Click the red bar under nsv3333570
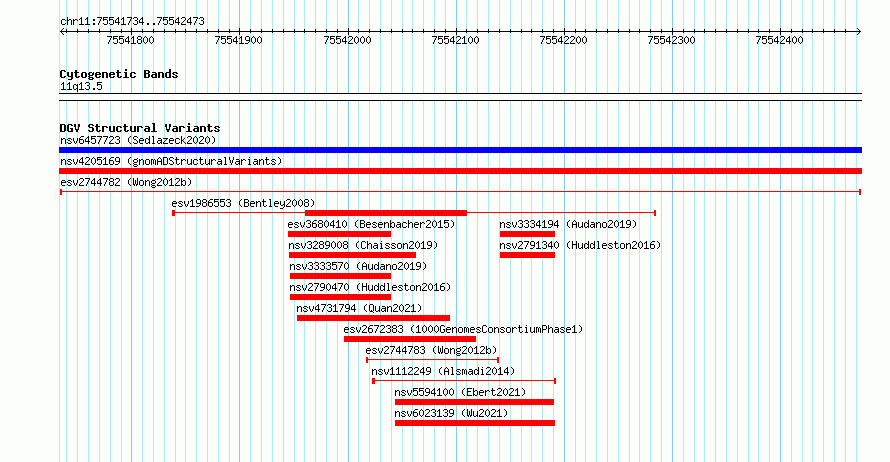This screenshot has height=462, width=890. (341, 276)
